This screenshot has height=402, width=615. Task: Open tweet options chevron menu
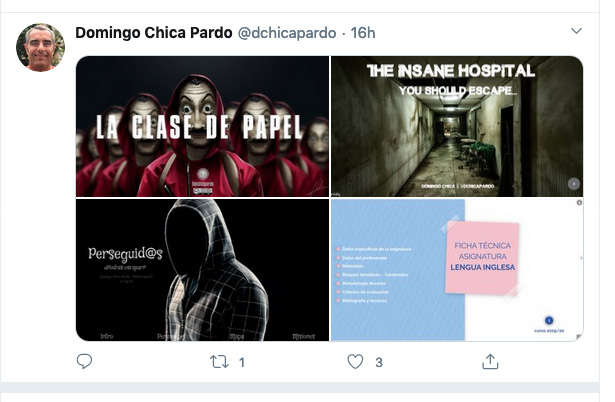tap(576, 31)
